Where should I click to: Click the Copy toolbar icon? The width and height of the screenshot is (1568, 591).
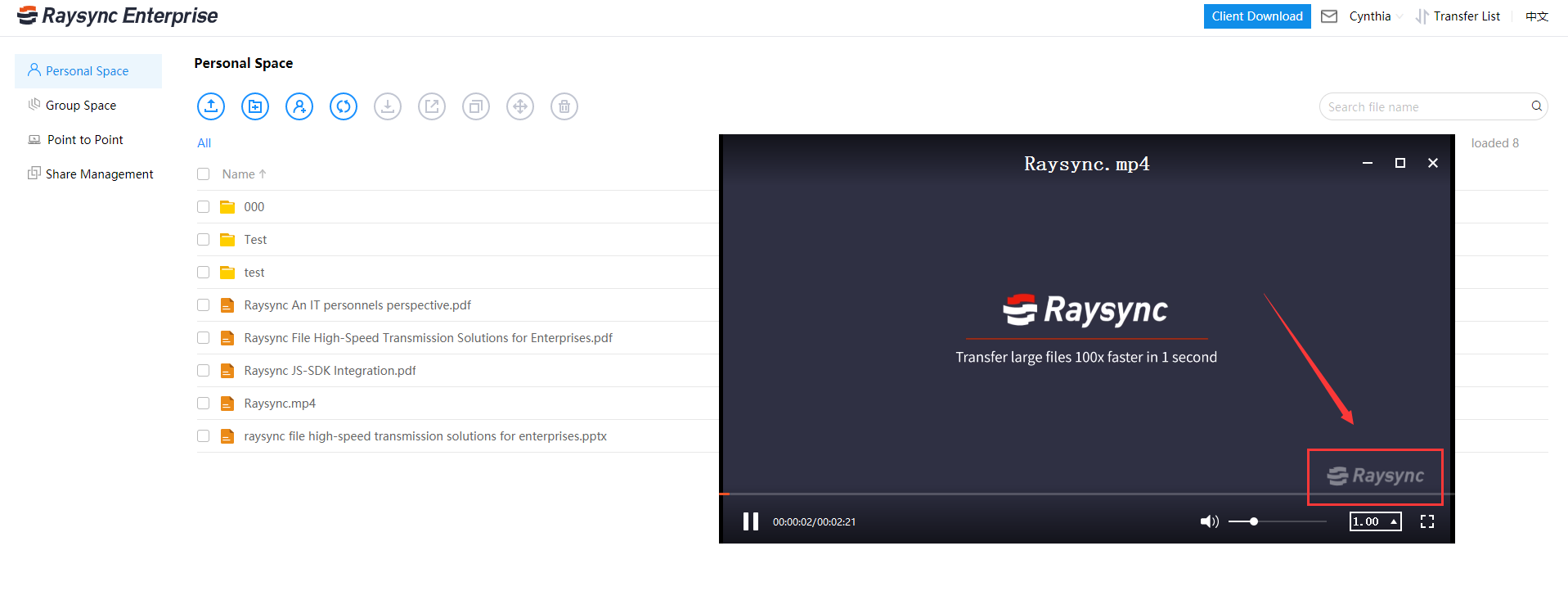point(476,106)
